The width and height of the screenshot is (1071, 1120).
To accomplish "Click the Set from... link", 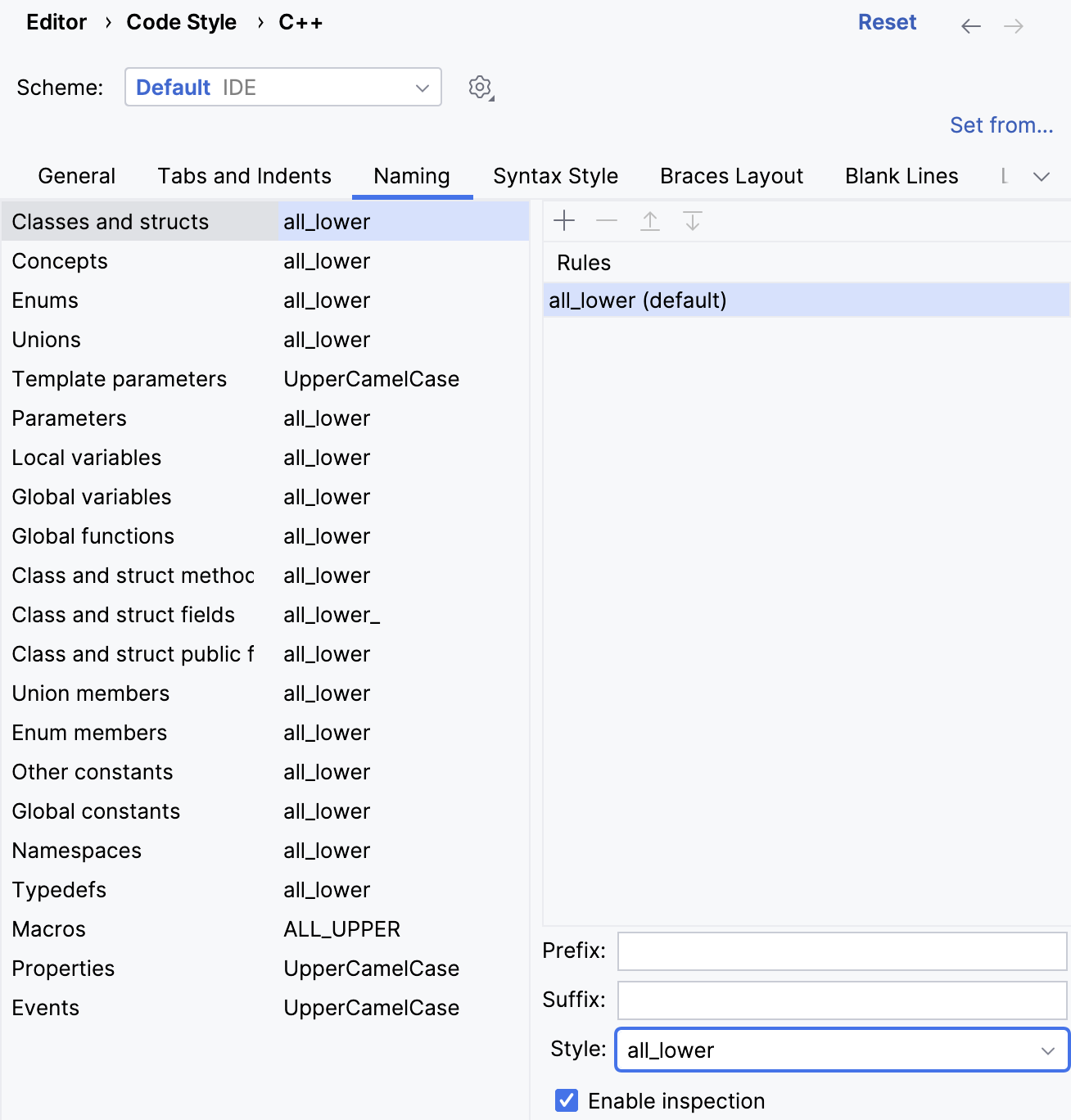I will click(1001, 125).
